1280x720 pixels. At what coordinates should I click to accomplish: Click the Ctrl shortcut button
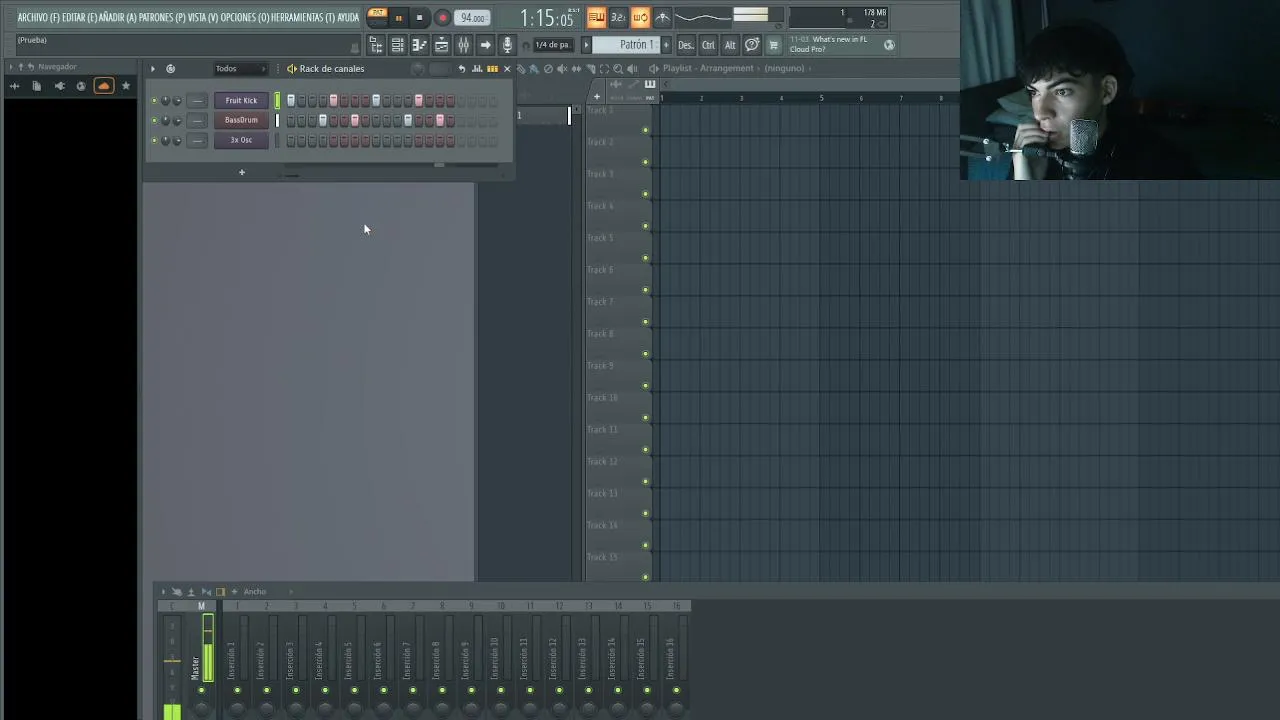pyautogui.click(x=708, y=44)
